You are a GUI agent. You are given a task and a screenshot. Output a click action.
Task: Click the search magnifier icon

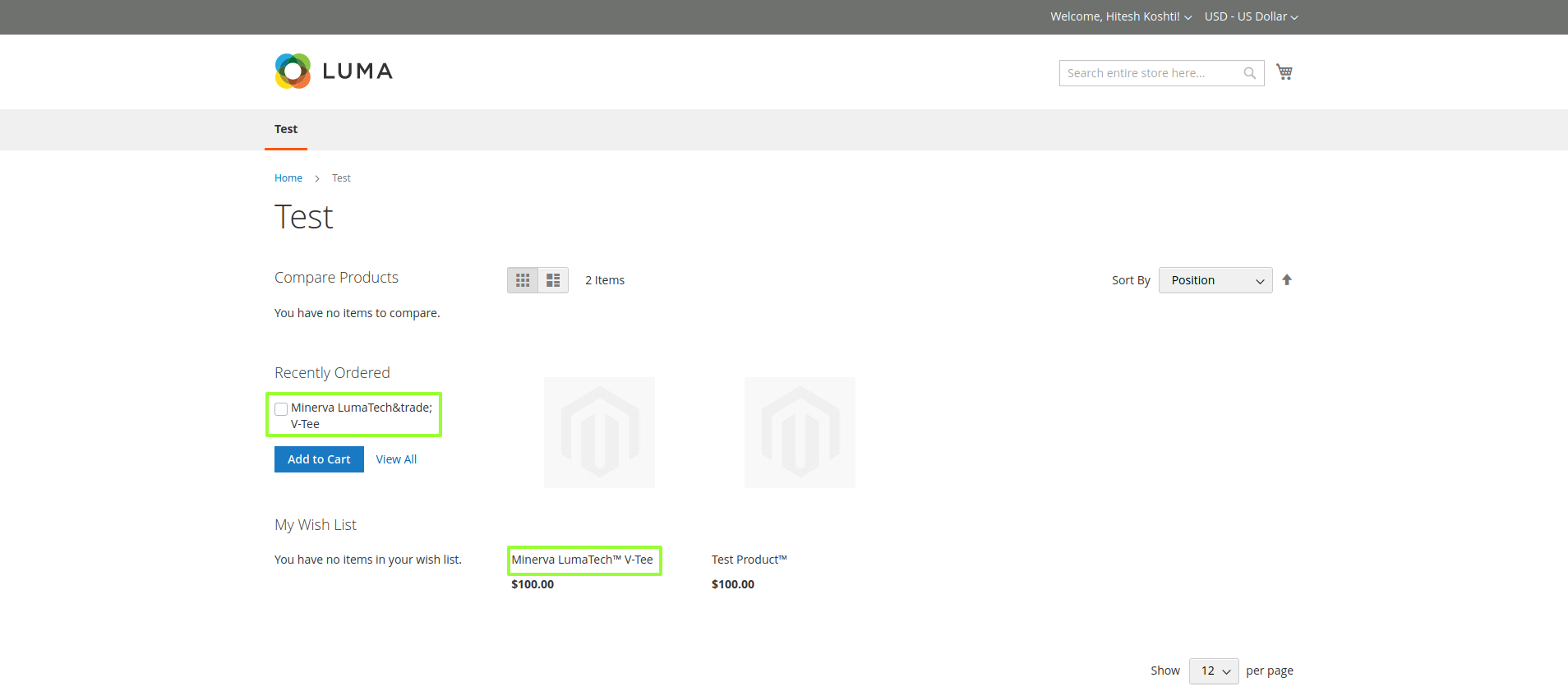click(1249, 73)
